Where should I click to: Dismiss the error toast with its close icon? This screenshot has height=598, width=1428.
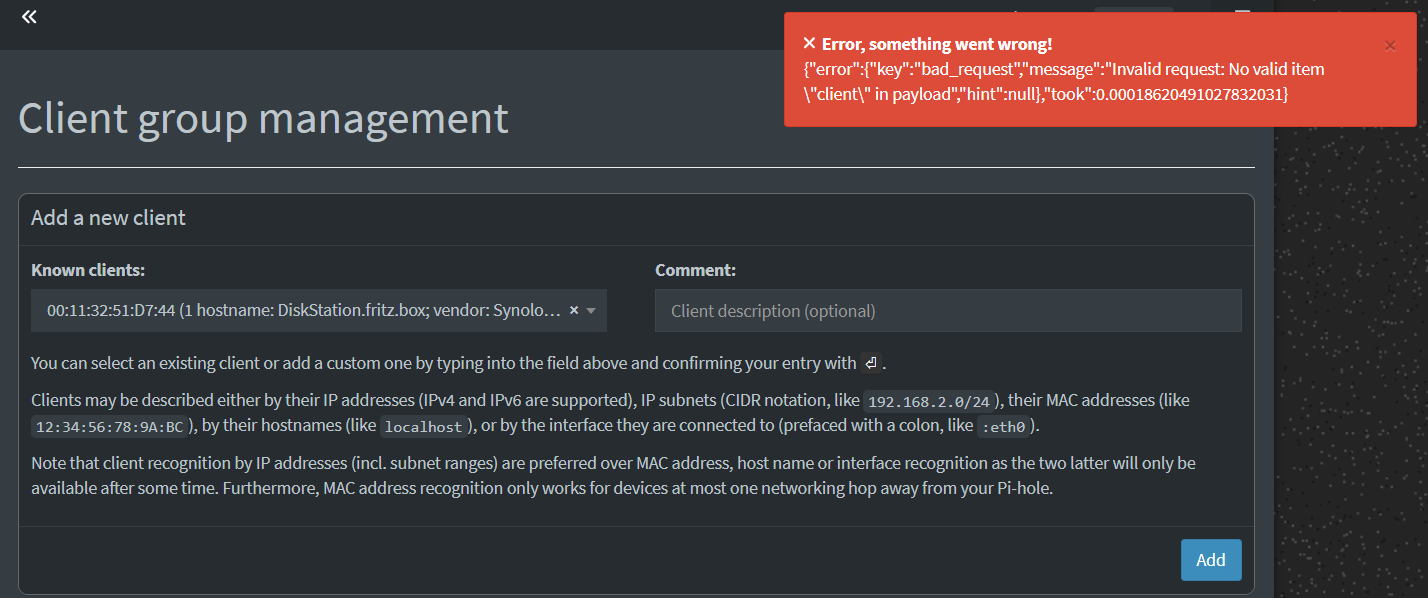[1390, 45]
